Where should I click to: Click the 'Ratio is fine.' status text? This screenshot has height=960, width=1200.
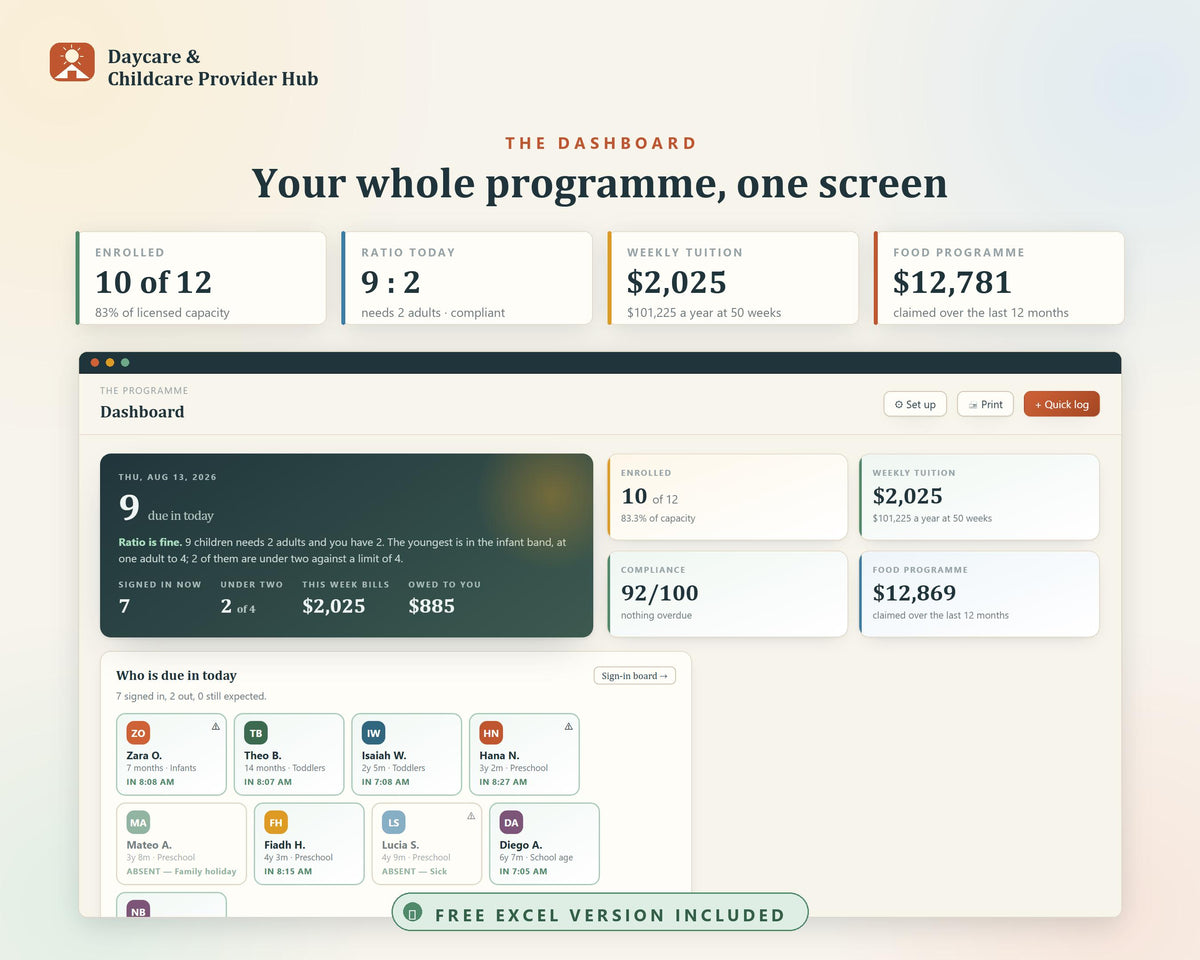pos(149,542)
